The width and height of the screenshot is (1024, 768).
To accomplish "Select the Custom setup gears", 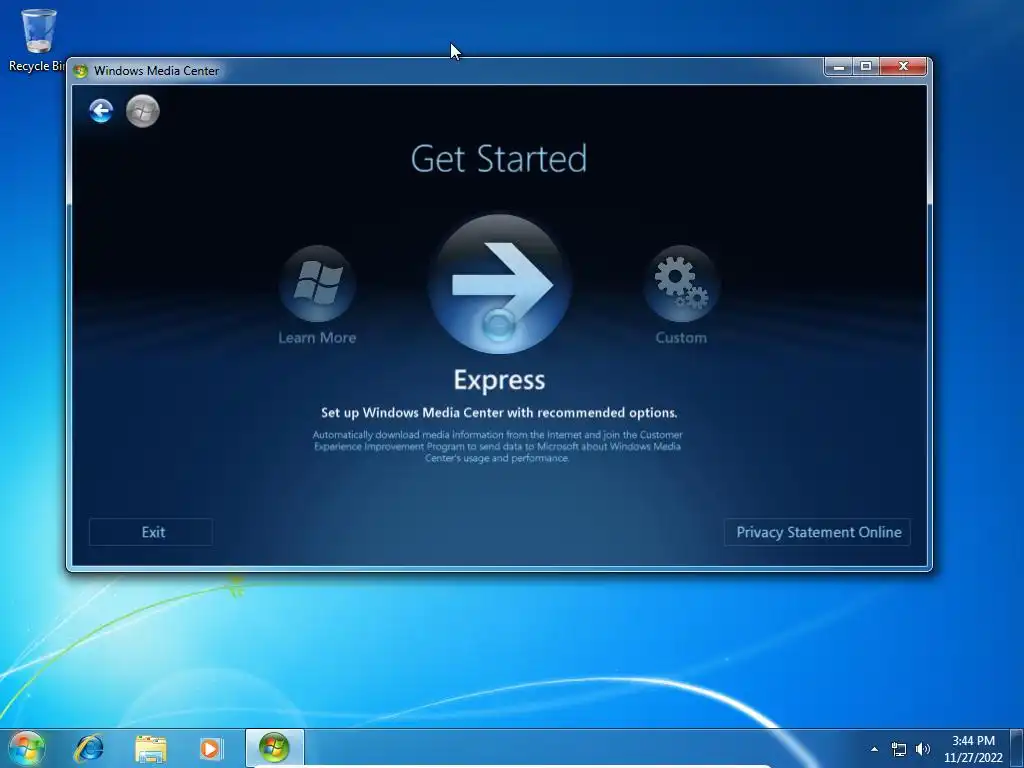I will (681, 295).
